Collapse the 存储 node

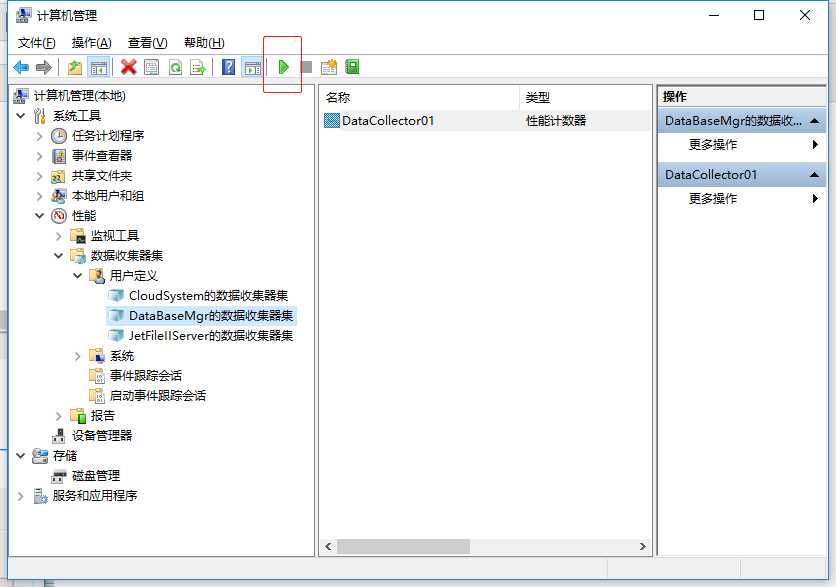[x=21, y=456]
